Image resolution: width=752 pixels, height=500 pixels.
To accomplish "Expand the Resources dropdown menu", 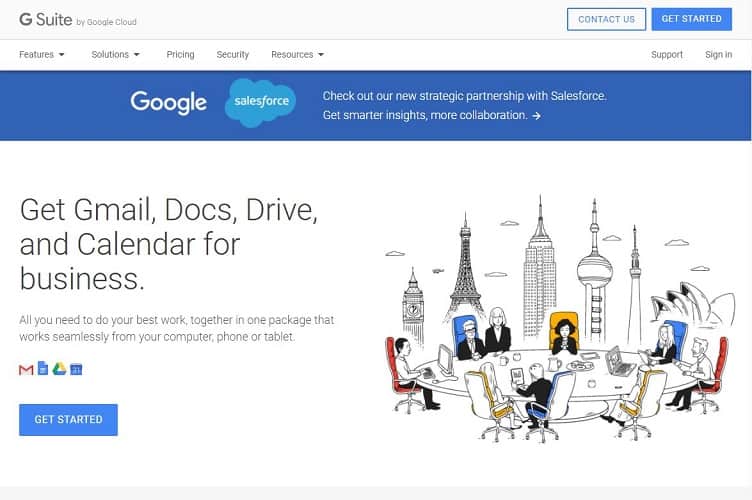I will click(x=297, y=55).
